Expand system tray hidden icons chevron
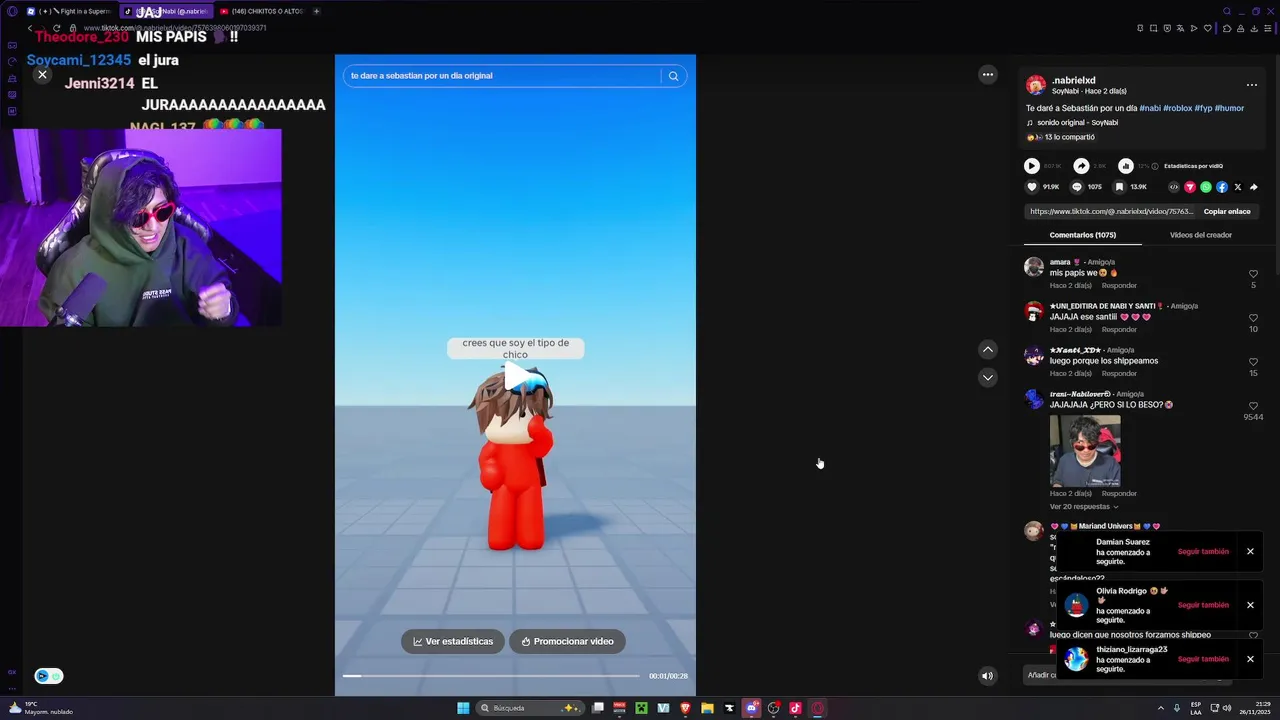1280x720 pixels. coord(1161,708)
